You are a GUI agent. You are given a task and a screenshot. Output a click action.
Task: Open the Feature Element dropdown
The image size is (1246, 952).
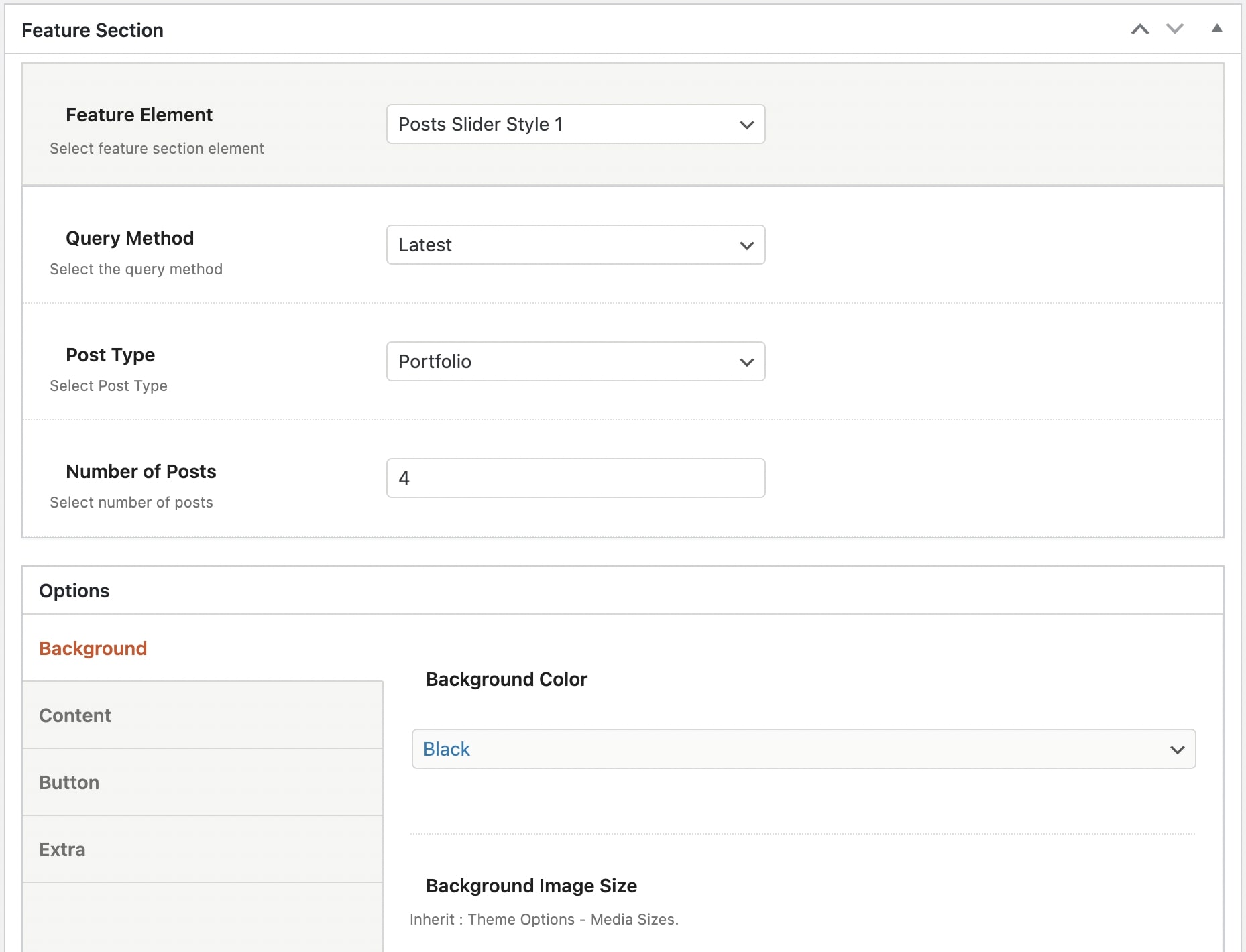click(x=575, y=124)
